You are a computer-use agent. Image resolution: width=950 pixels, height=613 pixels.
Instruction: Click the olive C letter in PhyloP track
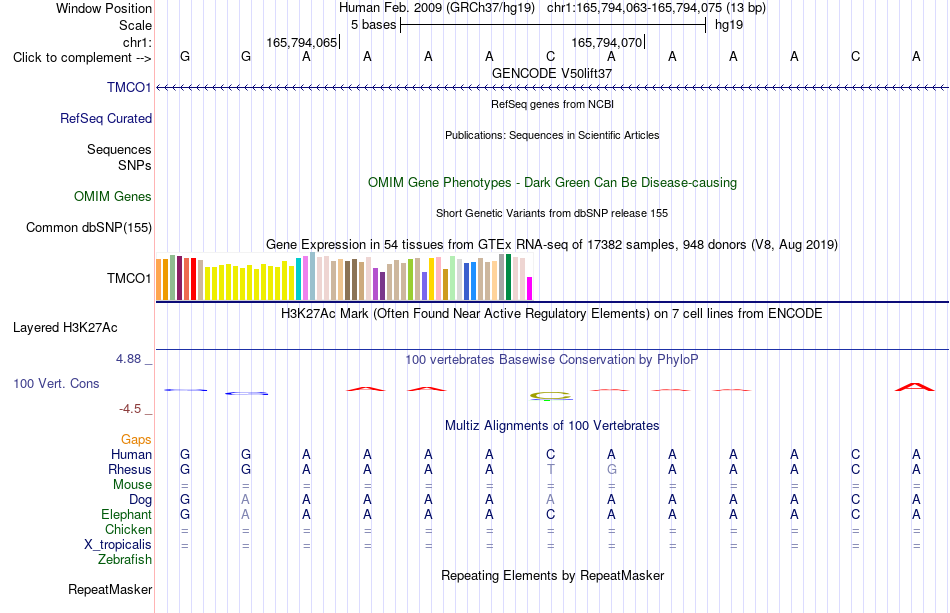[550, 396]
